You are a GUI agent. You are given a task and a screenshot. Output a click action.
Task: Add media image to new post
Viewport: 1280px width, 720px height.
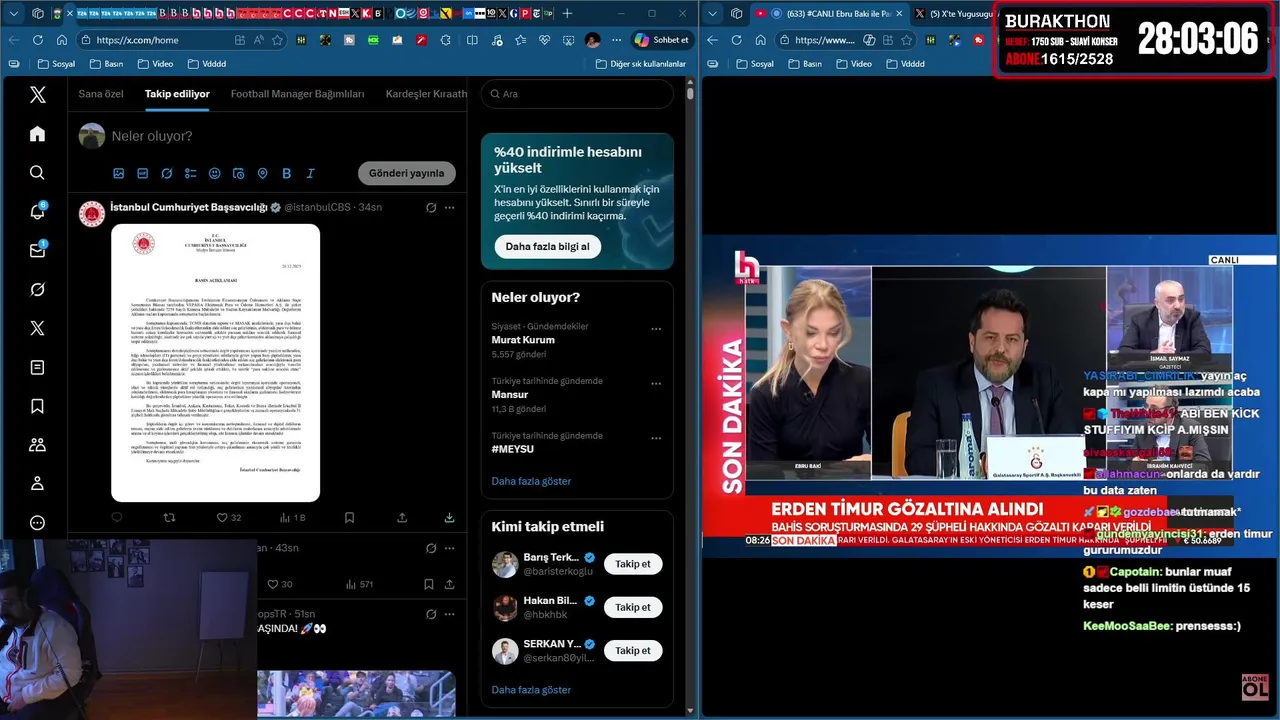(118, 173)
